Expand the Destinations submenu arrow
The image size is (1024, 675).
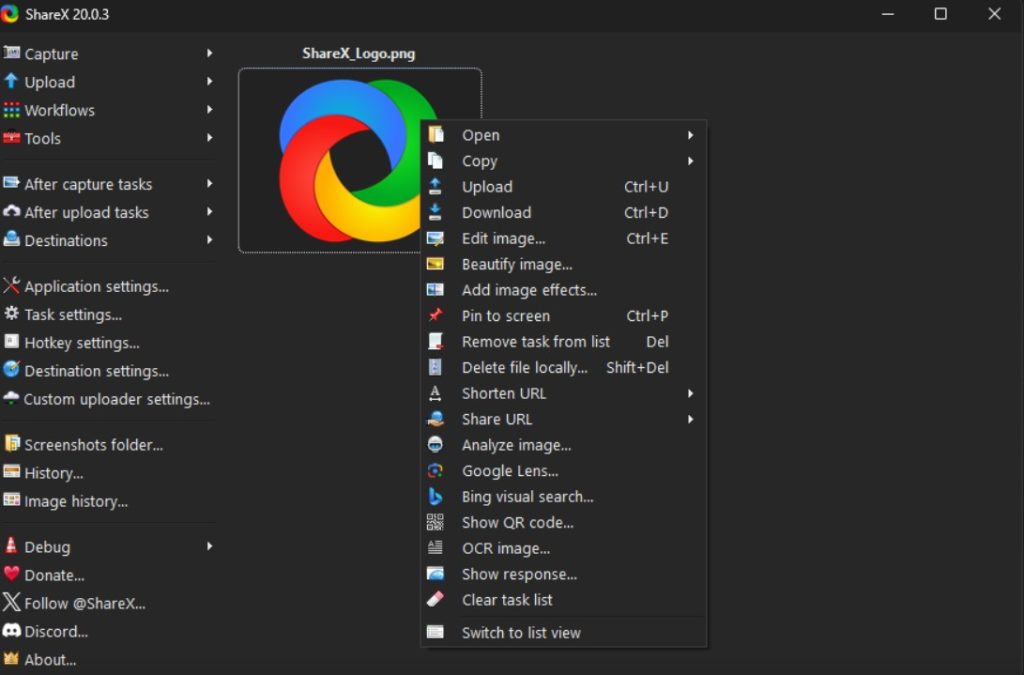(x=210, y=240)
